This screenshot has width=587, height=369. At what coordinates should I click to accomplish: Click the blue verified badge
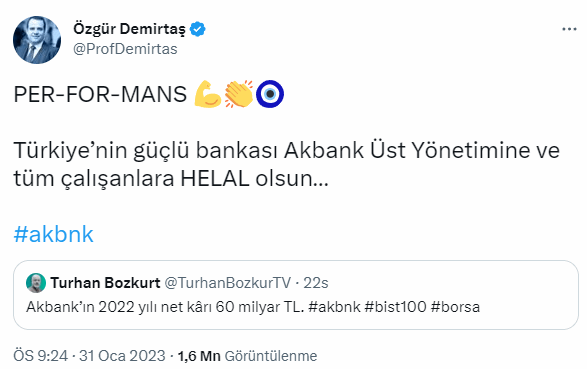[x=197, y=29]
